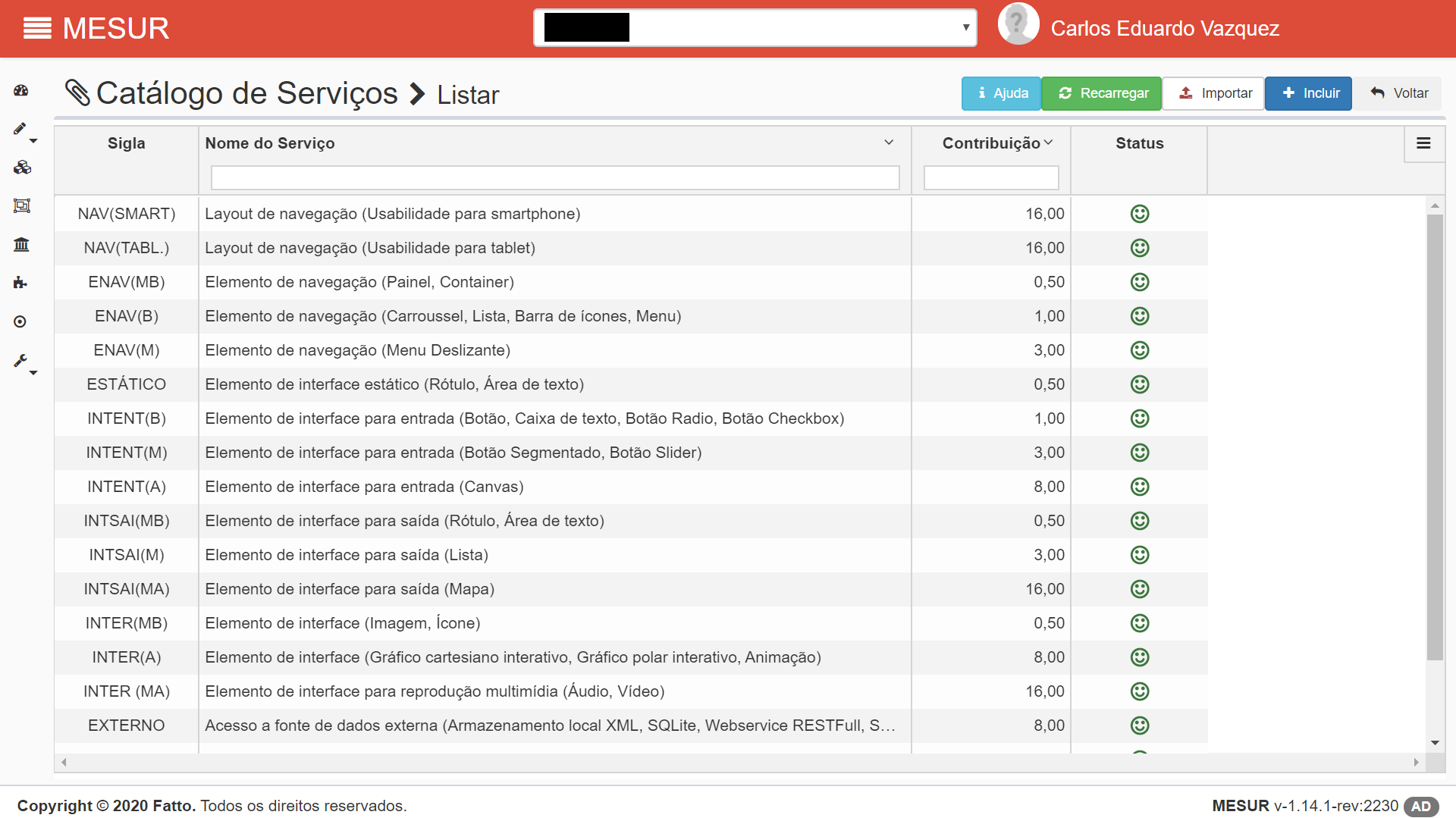
Task: Click the Importar button
Action: pyautogui.click(x=1213, y=93)
